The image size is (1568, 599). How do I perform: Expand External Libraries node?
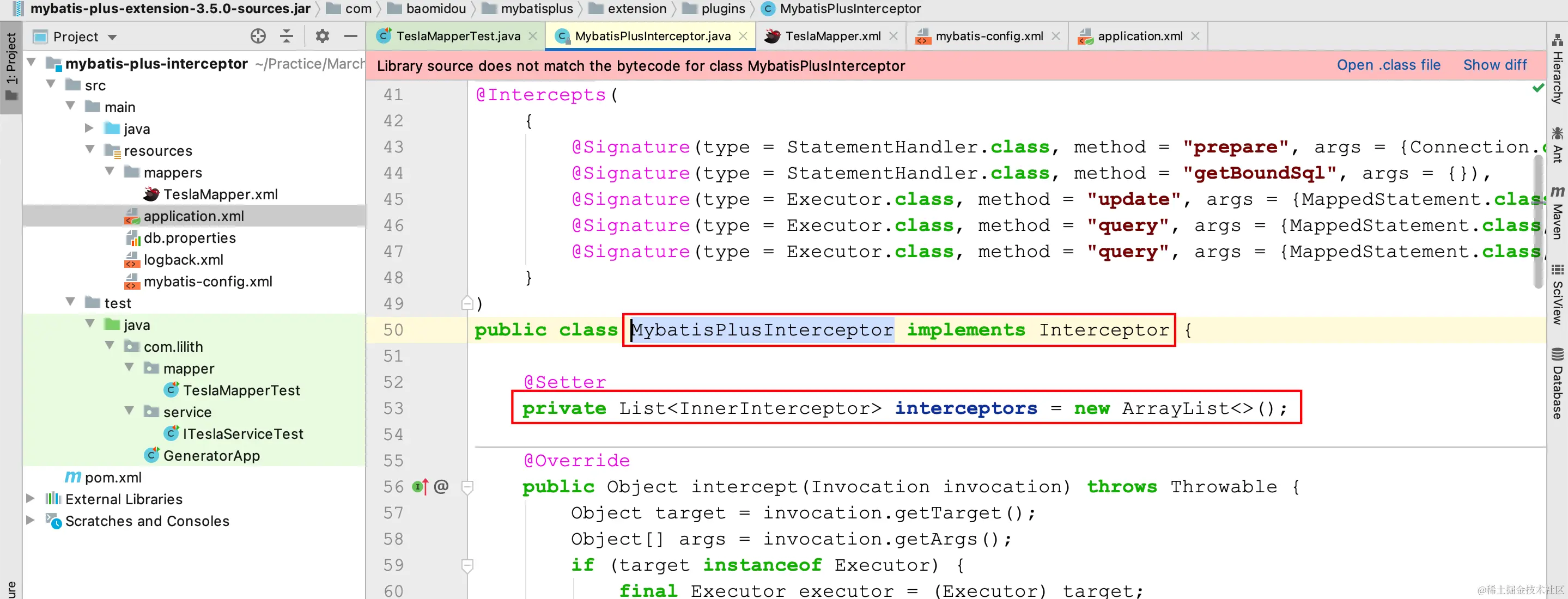(x=31, y=499)
